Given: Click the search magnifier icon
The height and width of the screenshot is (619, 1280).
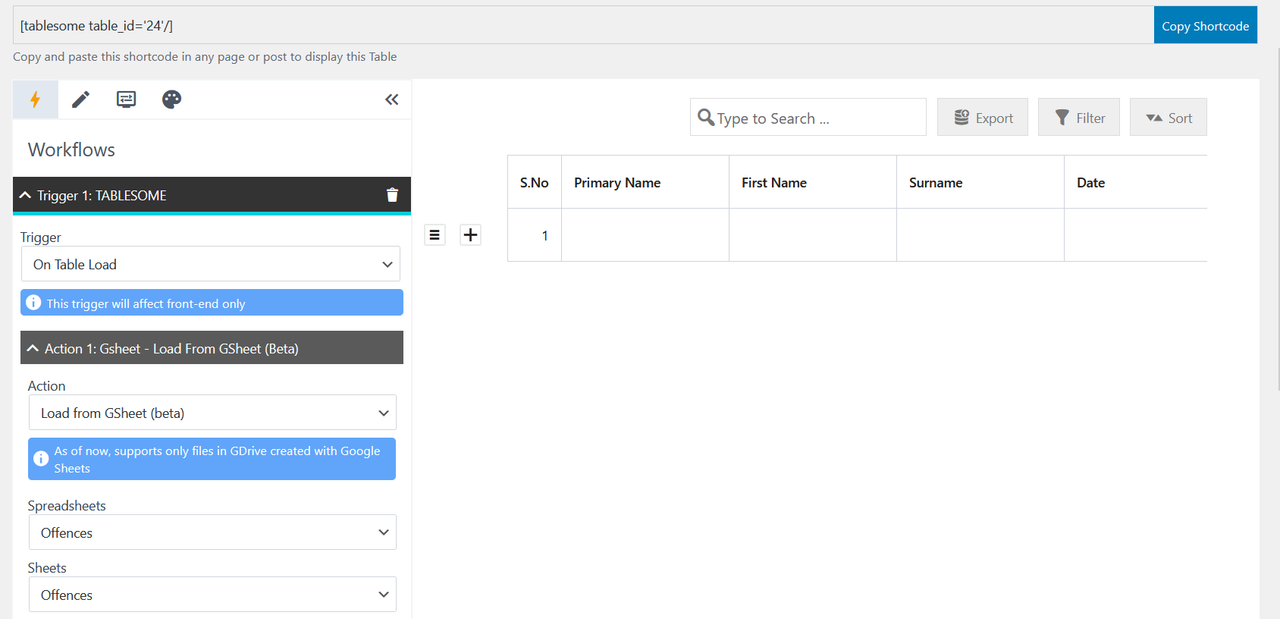Looking at the screenshot, I should pyautogui.click(x=706, y=117).
